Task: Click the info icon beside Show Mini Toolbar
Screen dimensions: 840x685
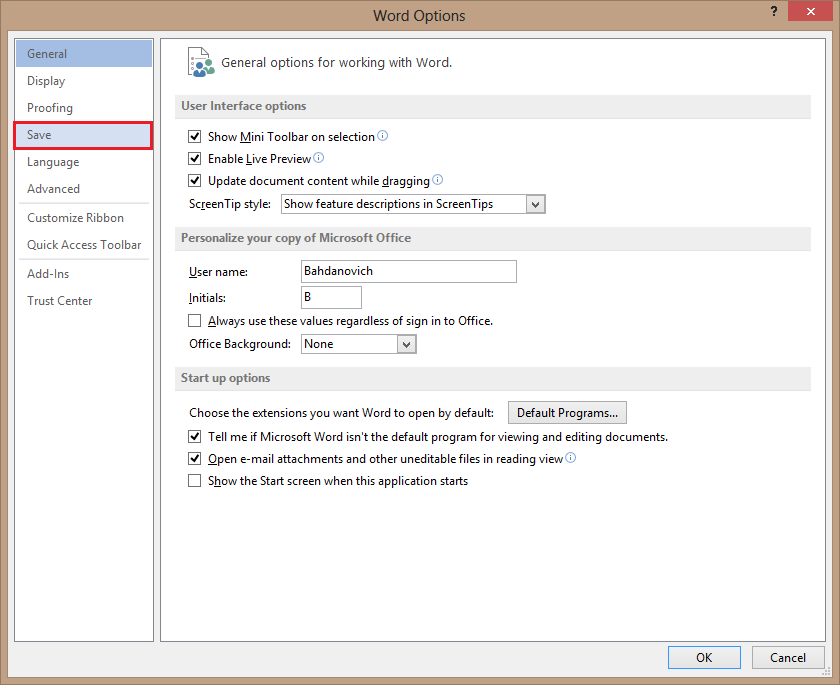Action: (382, 136)
